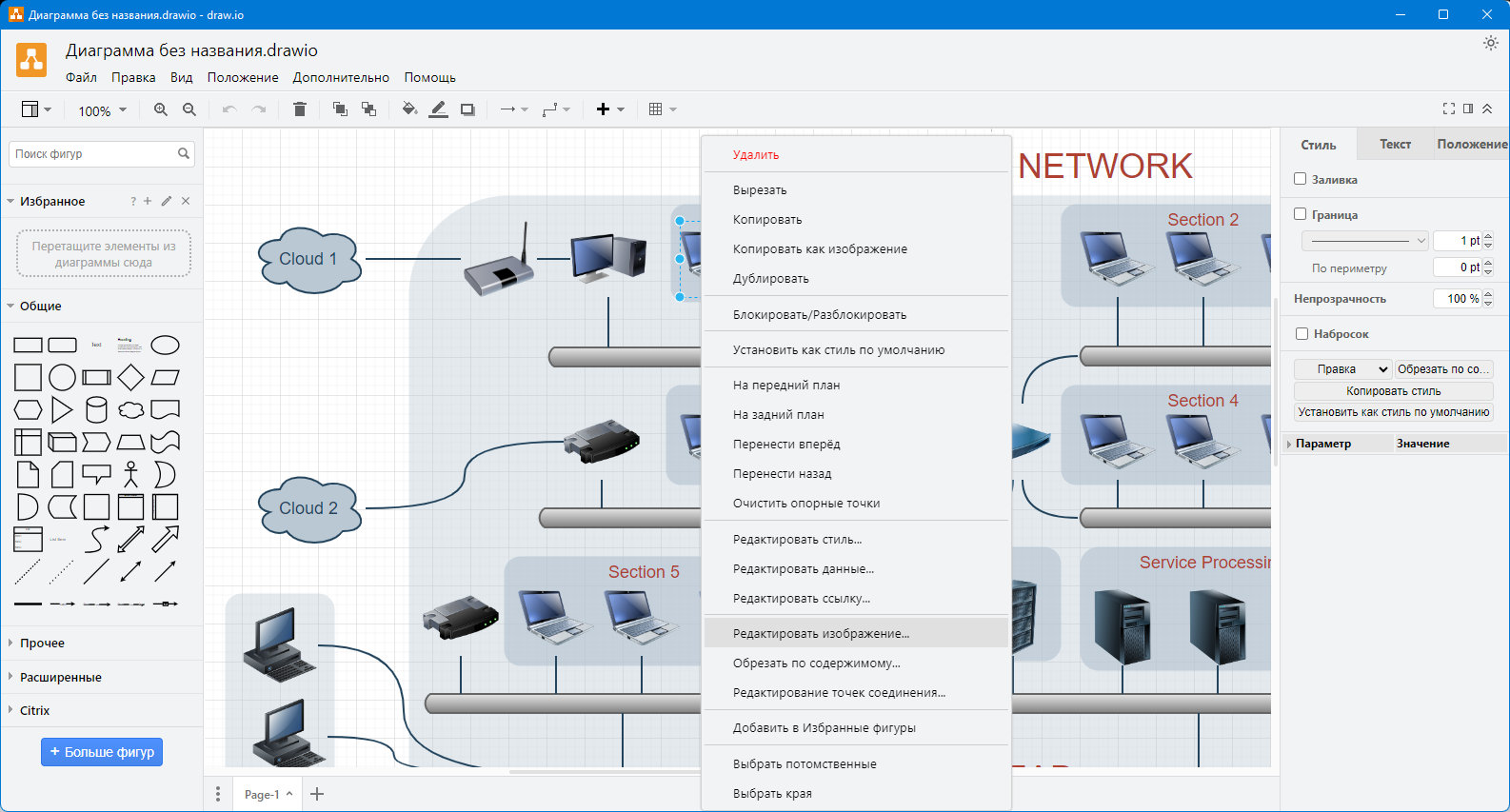Click the line color pencil icon

438,109
